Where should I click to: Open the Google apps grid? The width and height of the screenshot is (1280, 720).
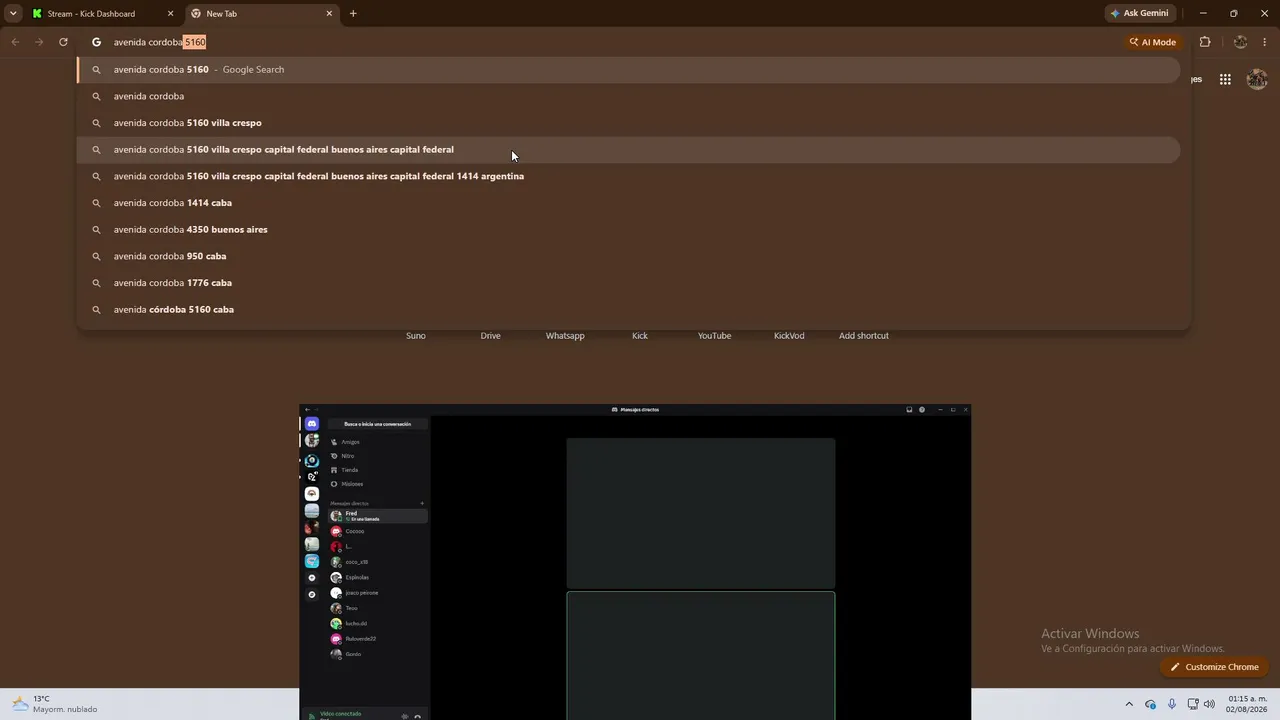click(1225, 79)
